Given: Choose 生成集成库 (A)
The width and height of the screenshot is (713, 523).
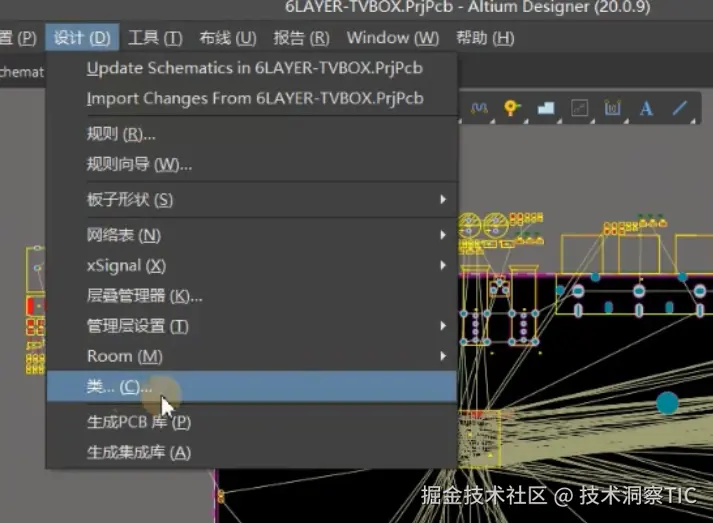Looking at the screenshot, I should (x=251, y=453).
